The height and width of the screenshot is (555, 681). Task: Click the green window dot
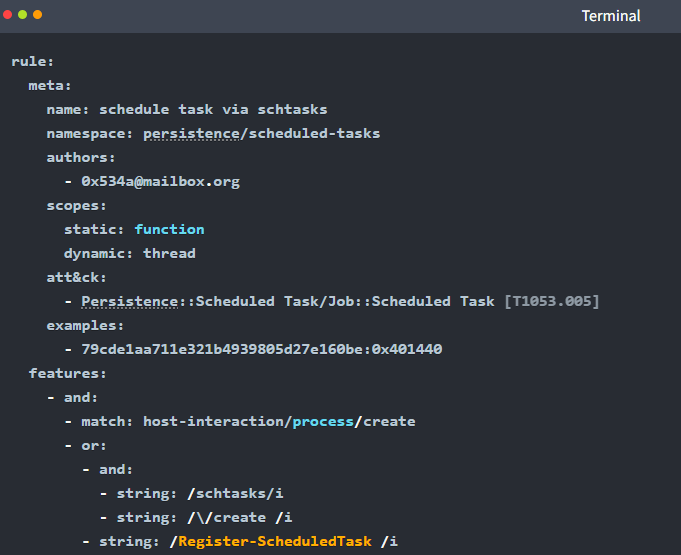click(23, 15)
